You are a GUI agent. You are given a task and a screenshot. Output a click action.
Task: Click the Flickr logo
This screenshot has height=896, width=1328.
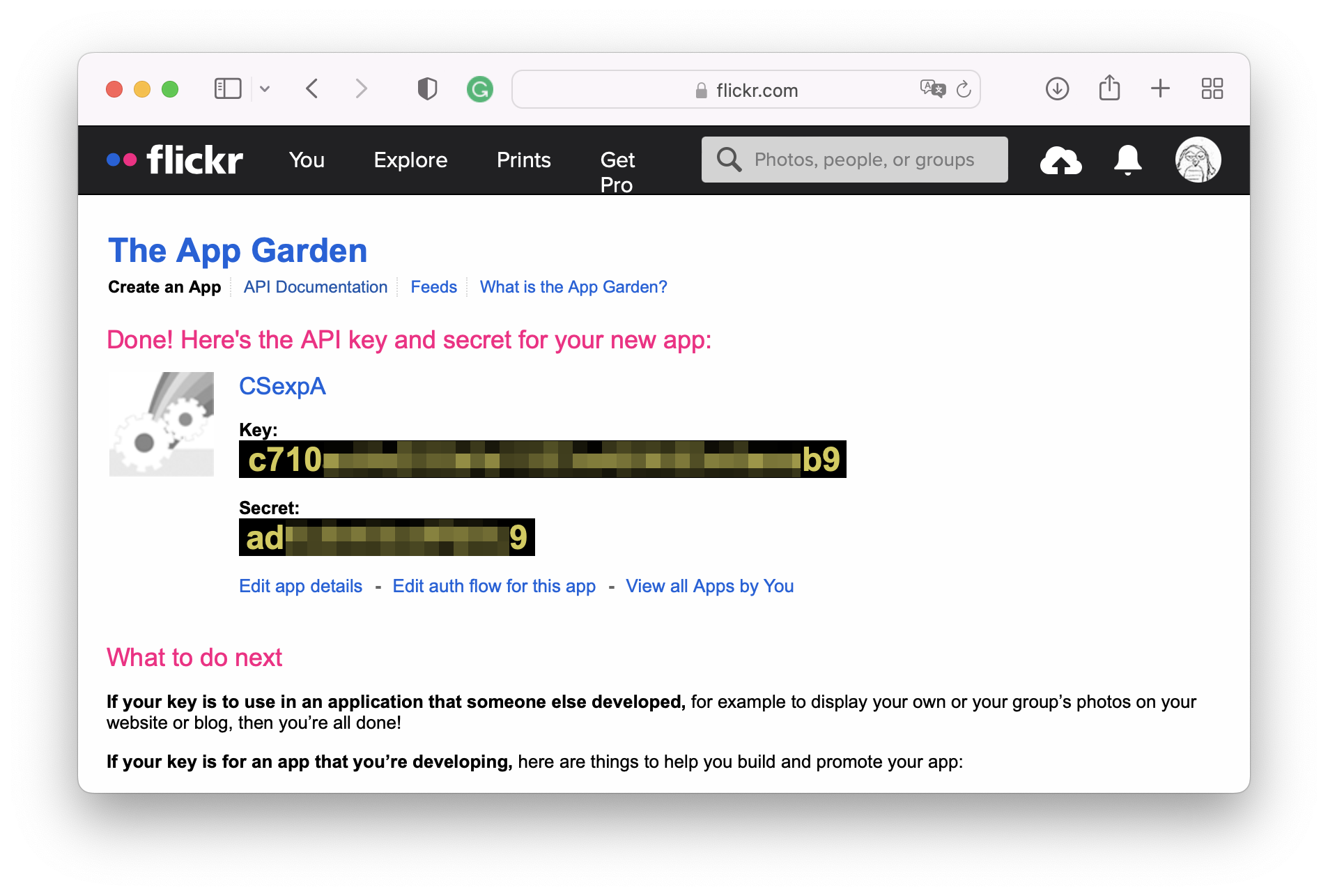click(x=175, y=160)
